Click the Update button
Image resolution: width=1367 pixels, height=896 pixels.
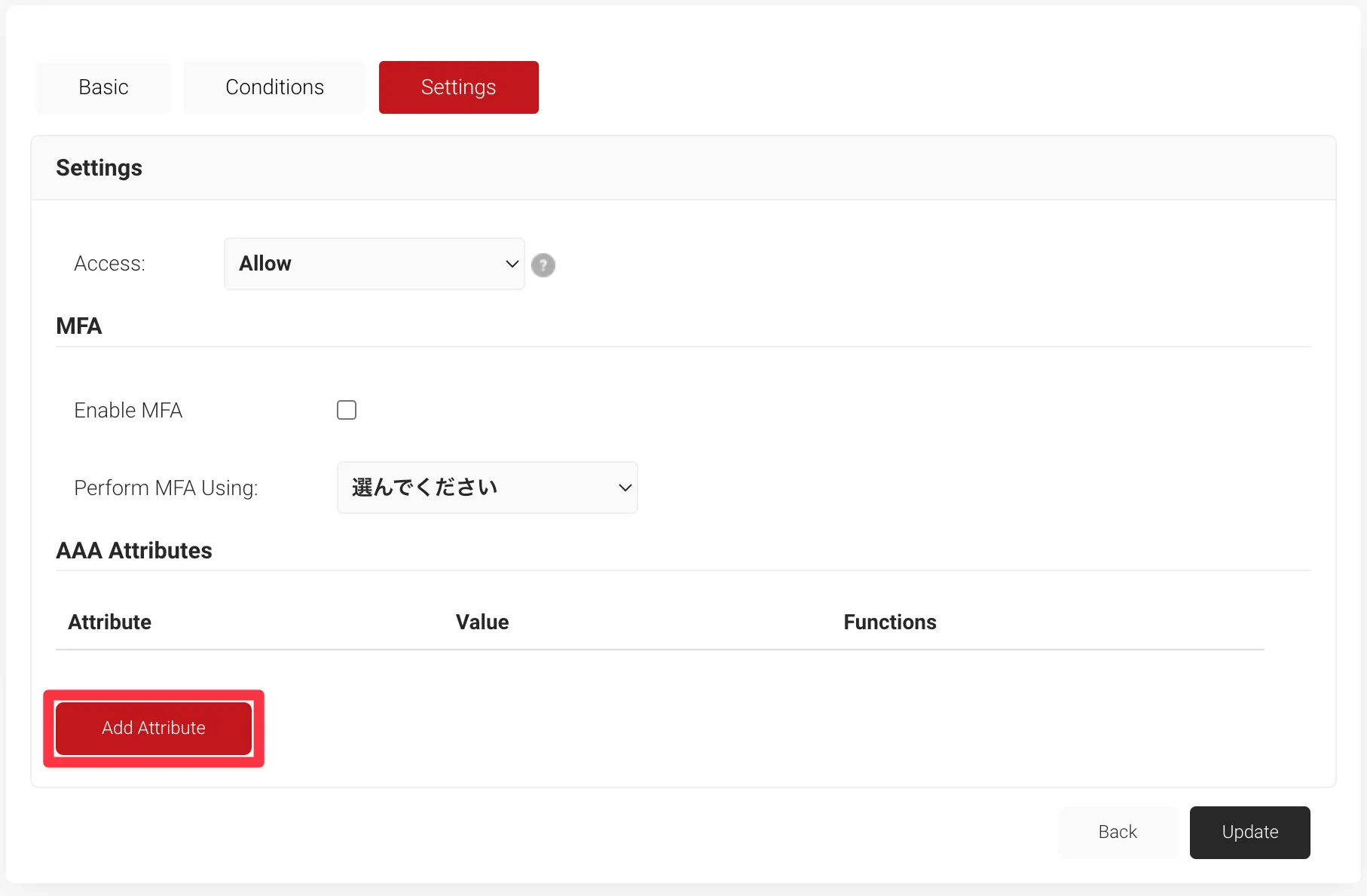click(x=1249, y=832)
